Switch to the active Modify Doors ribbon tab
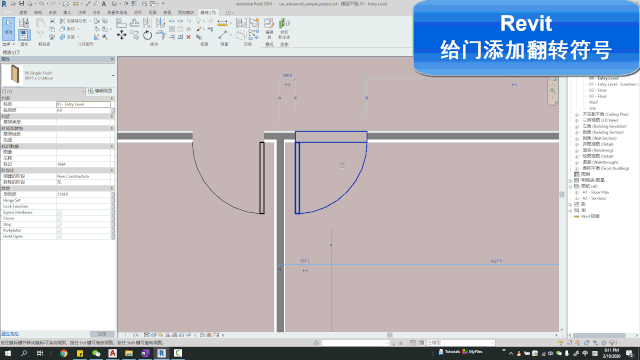 click(x=209, y=13)
